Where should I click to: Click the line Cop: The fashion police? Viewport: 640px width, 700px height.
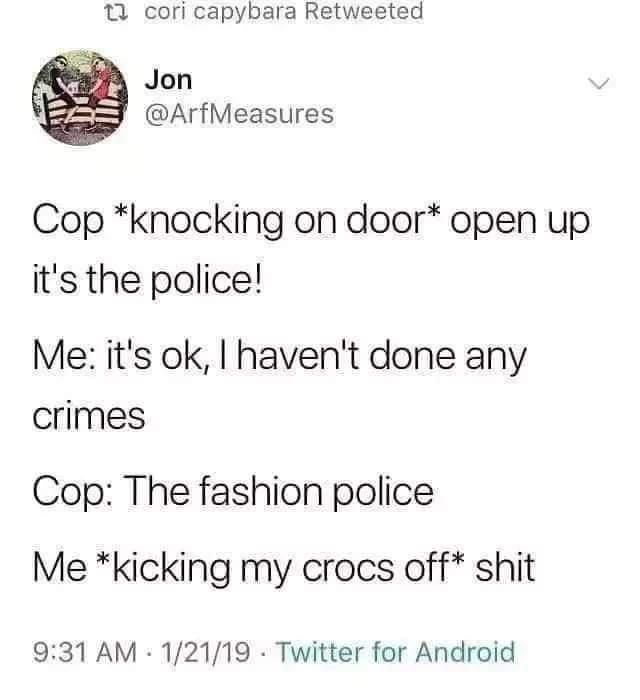[233, 492]
